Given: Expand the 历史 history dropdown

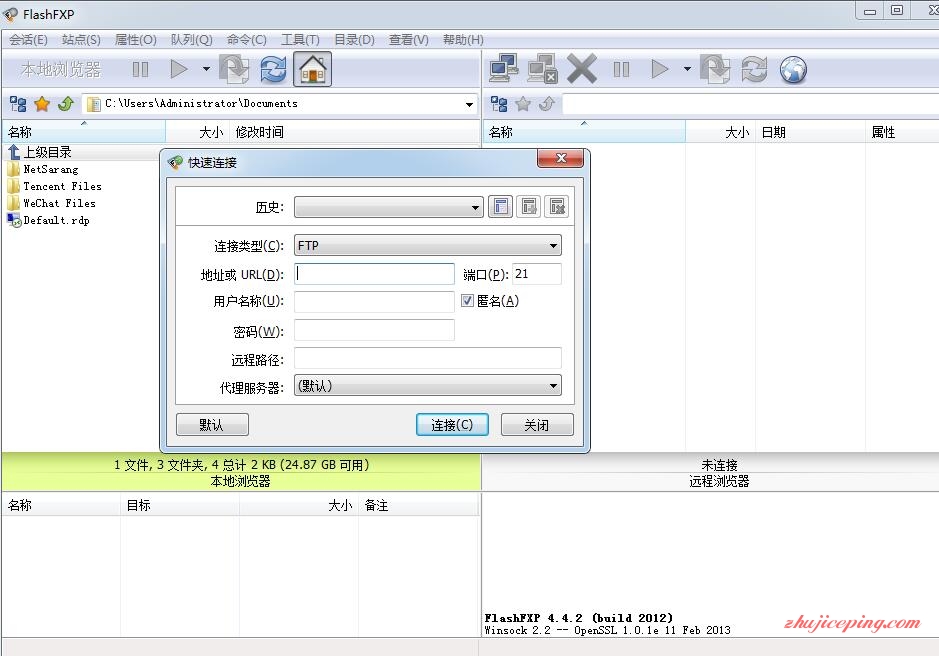Looking at the screenshot, I should pos(475,207).
